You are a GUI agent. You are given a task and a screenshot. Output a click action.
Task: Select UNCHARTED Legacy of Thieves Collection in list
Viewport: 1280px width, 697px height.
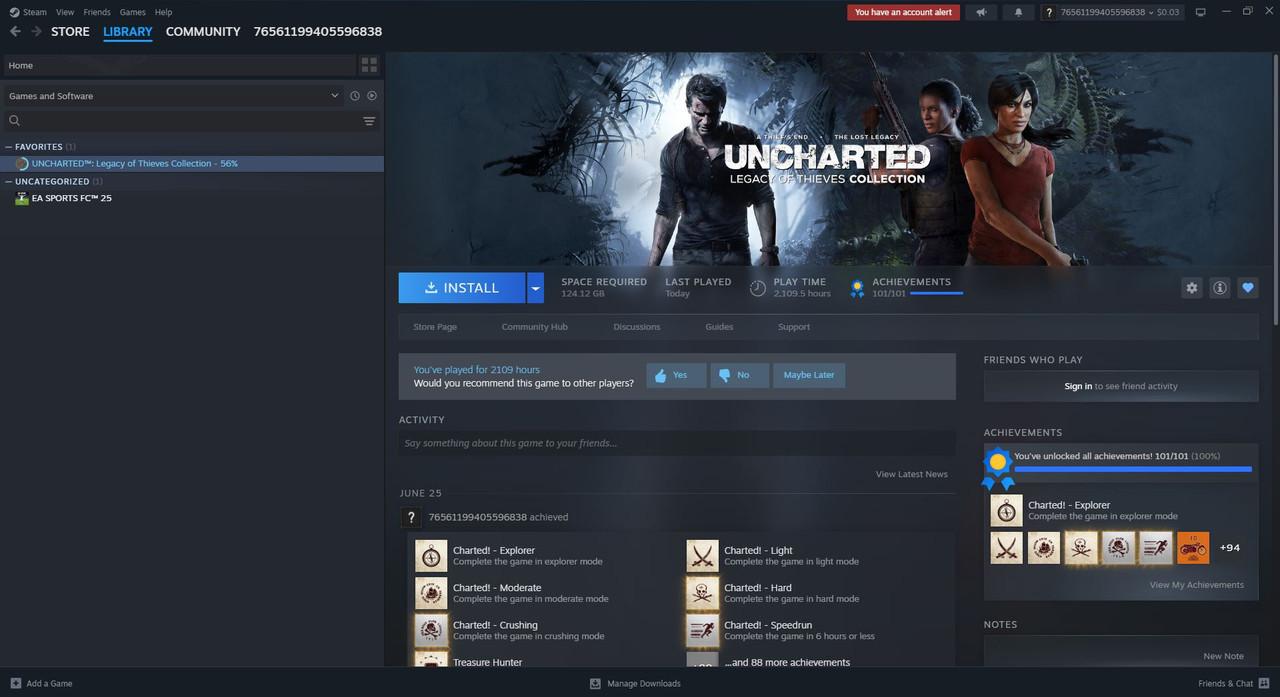(192, 163)
